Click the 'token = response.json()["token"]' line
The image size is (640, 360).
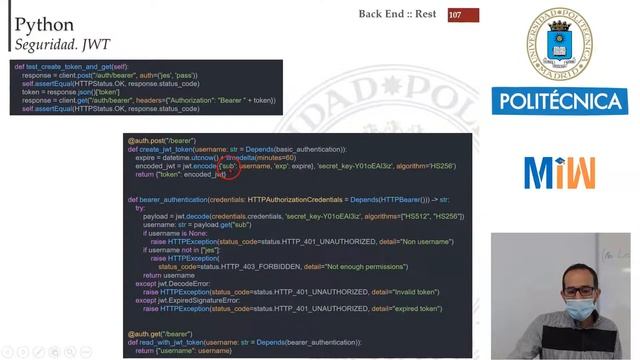click(x=71, y=92)
